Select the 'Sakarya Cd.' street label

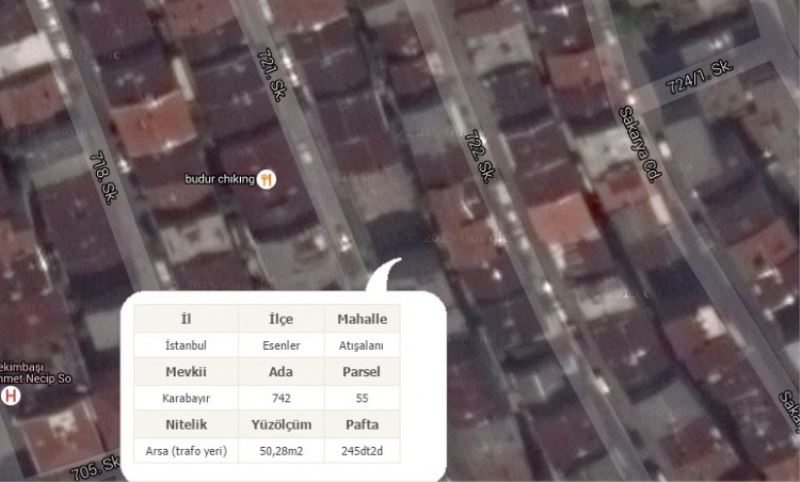[640, 143]
